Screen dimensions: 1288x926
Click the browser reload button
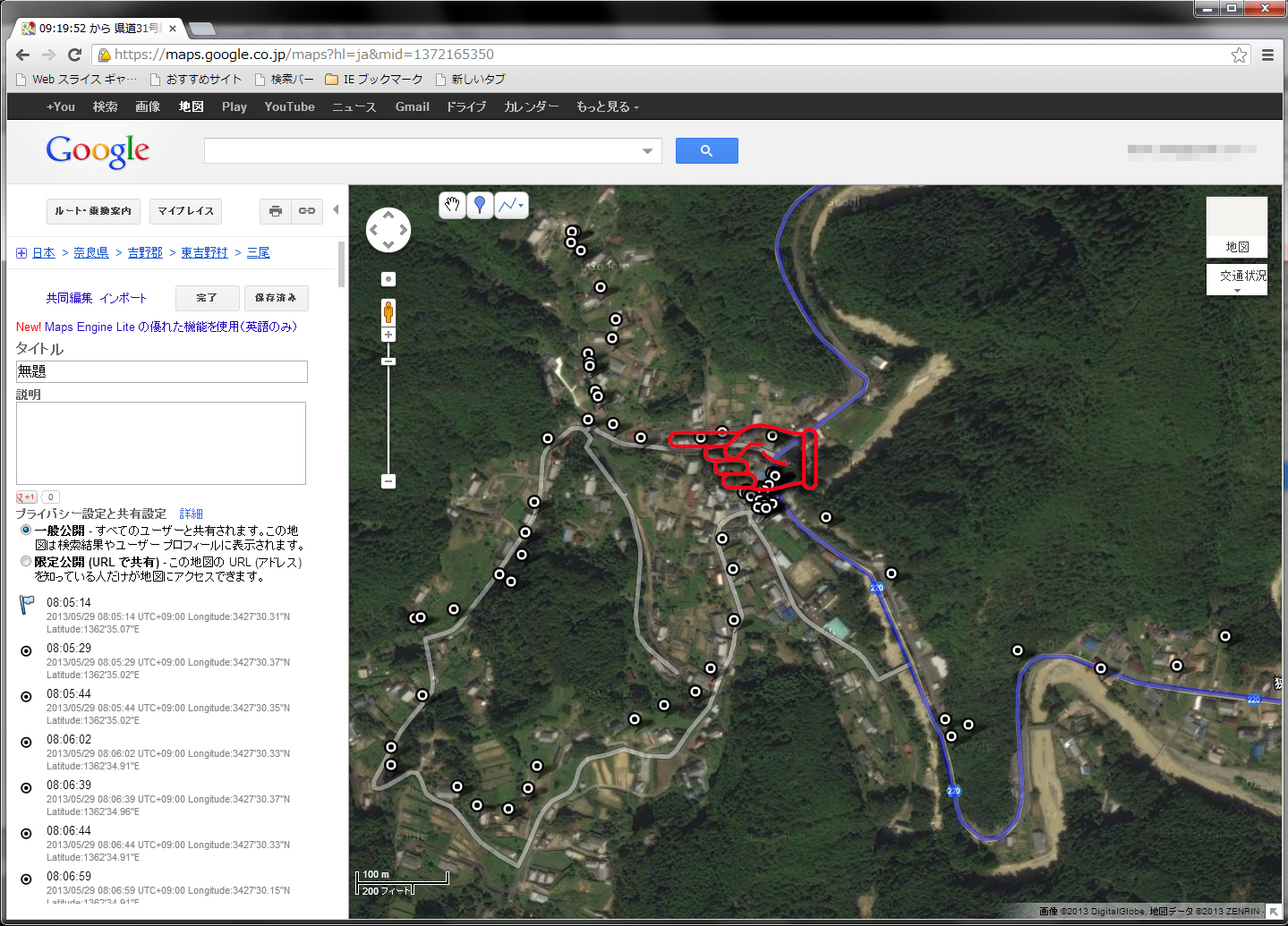(75, 55)
